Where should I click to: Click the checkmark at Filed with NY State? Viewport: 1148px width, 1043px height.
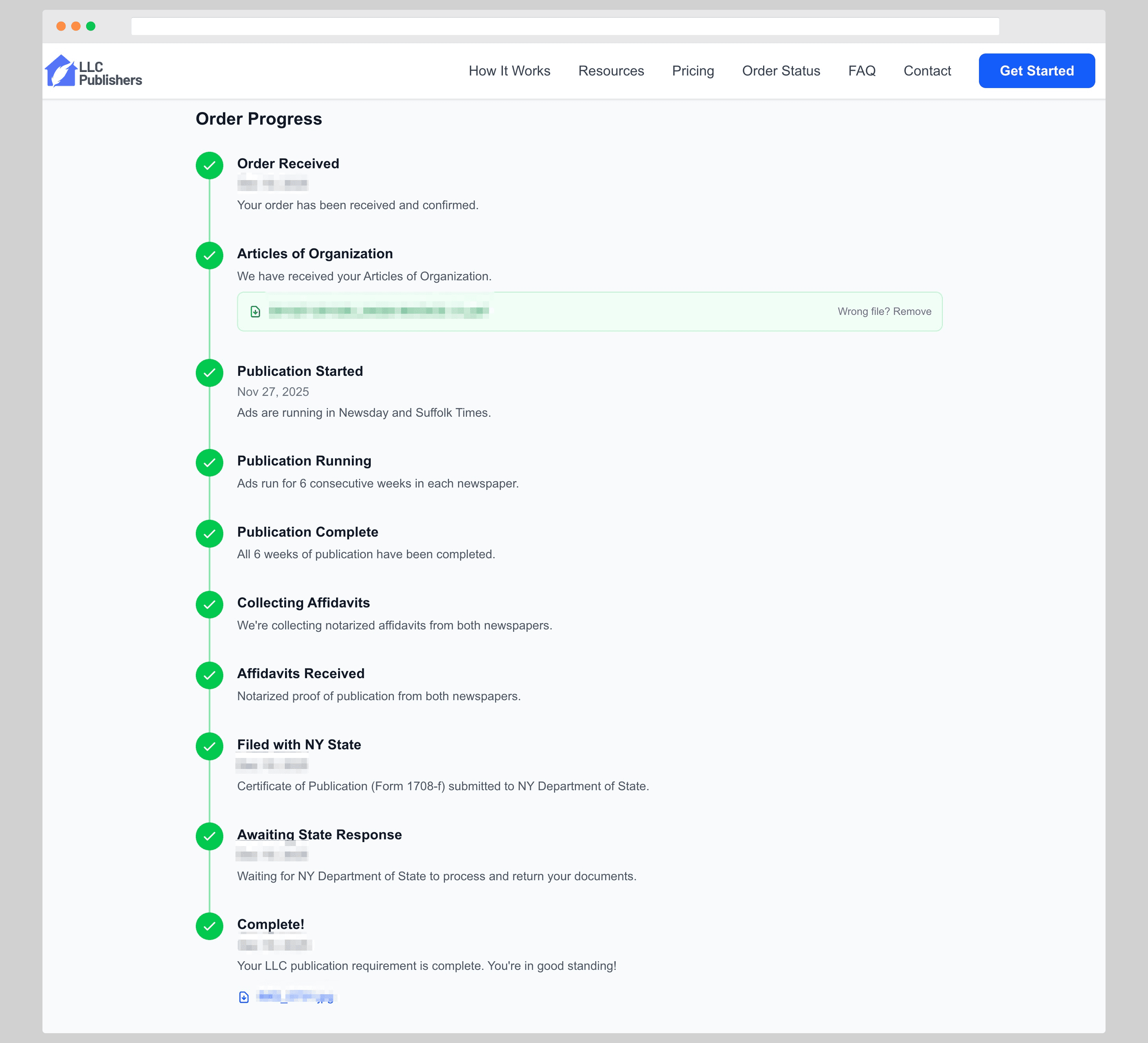tap(210, 747)
